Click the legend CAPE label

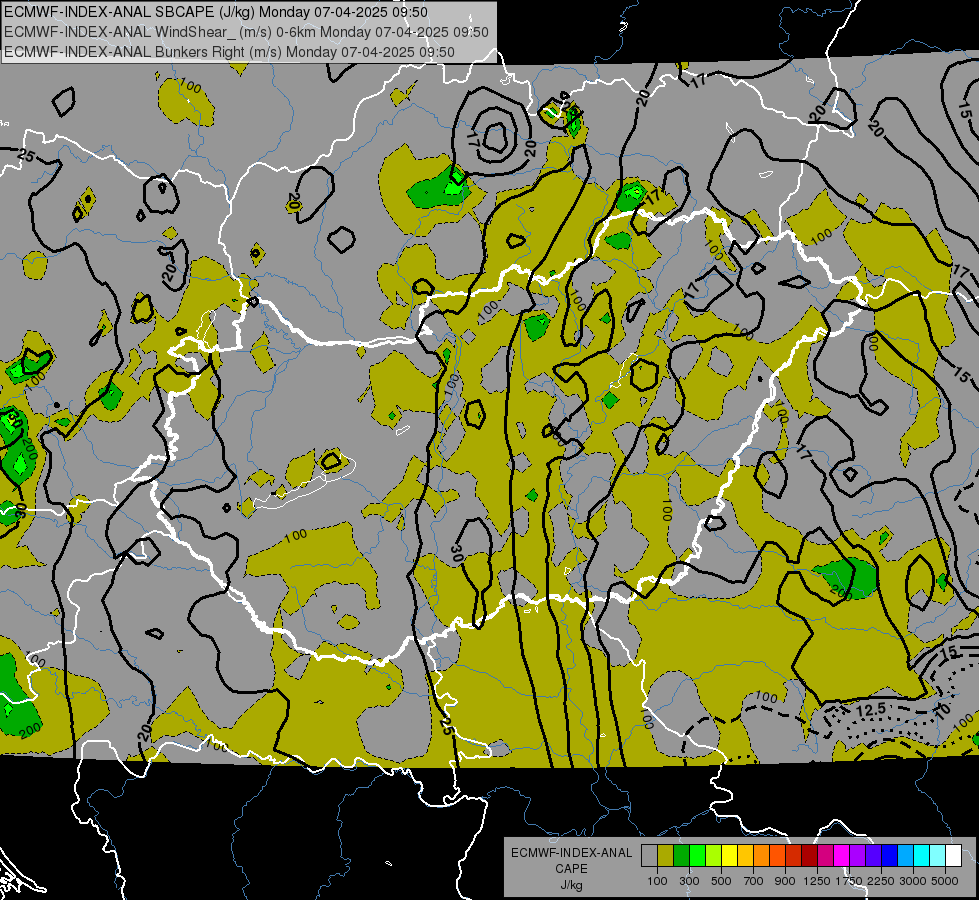pos(572,869)
